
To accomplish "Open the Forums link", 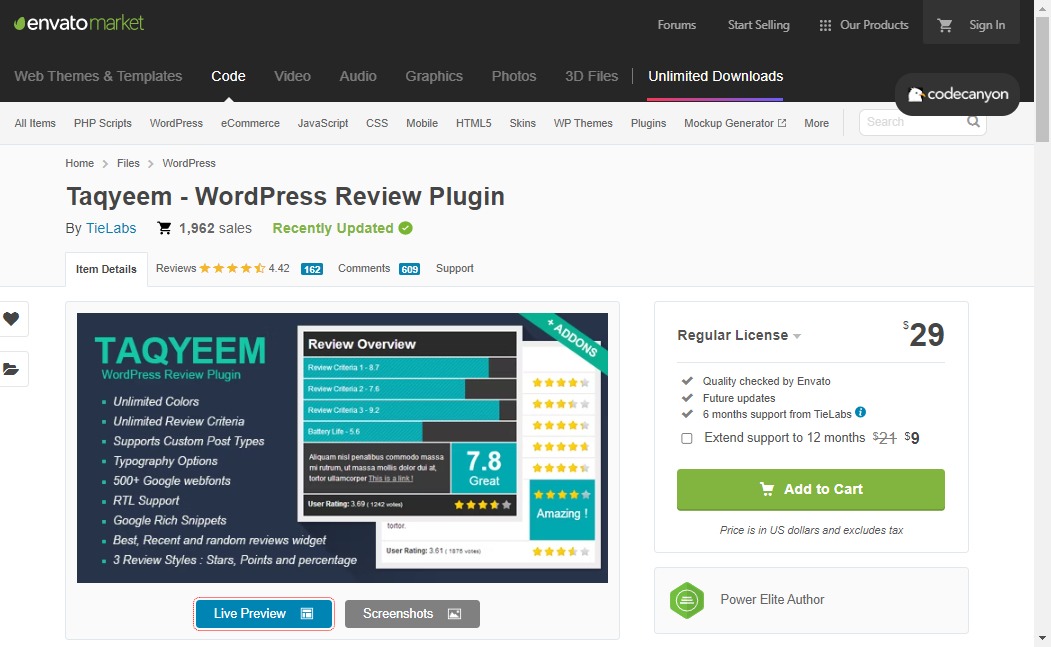I will (x=676, y=25).
